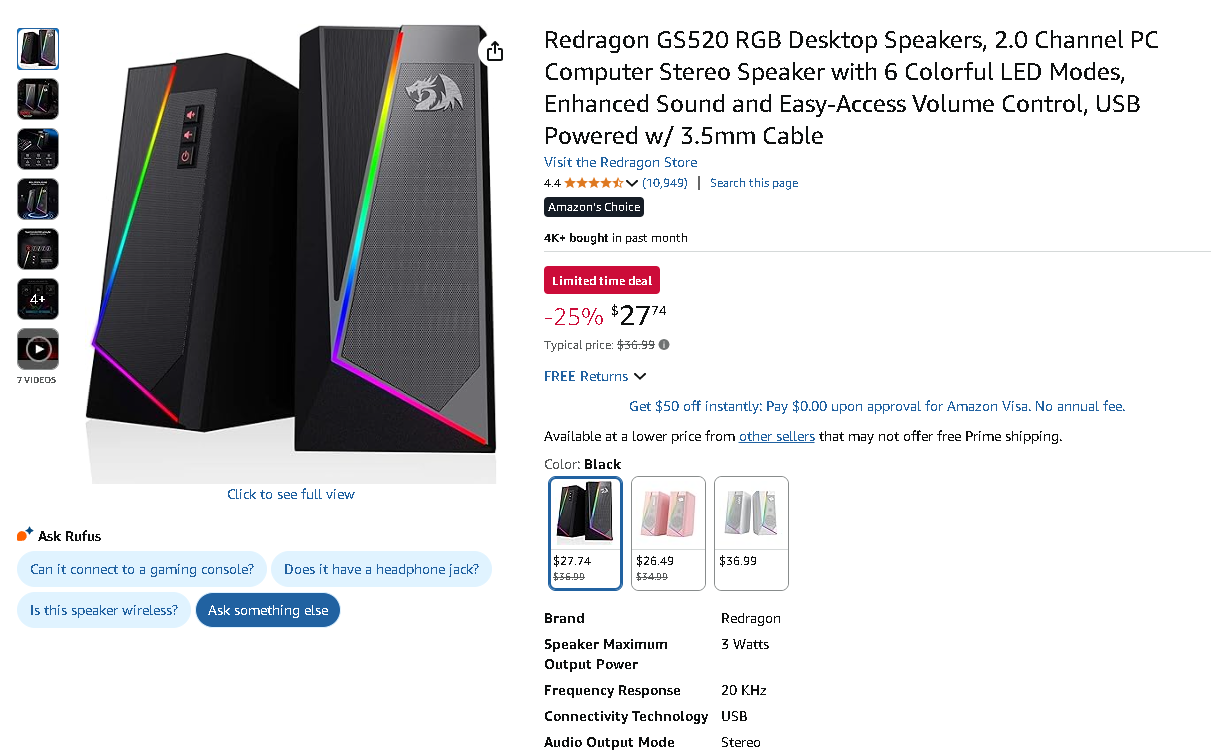Viewport: 1215px width, 754px height.
Task: Expand the FREE Returns dropdown
Action: [595, 376]
